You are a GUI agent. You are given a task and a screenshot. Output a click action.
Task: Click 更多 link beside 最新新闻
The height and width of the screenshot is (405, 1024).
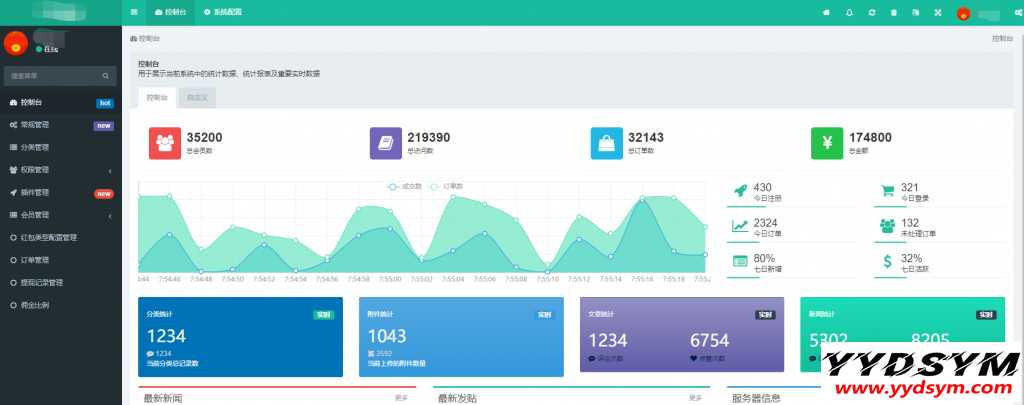[x=401, y=398]
